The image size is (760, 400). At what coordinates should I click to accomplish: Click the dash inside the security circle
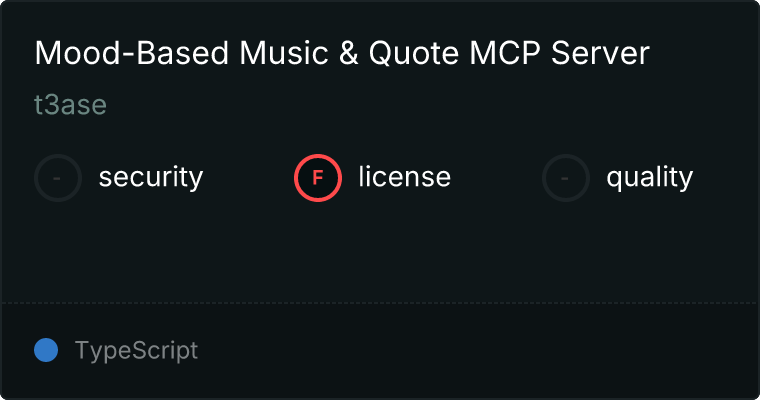57,178
